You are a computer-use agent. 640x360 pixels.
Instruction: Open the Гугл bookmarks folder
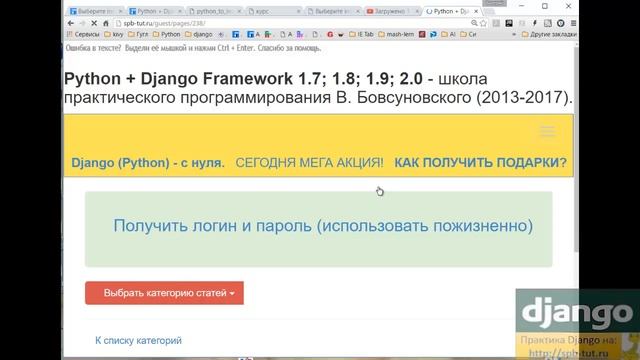(x=138, y=34)
